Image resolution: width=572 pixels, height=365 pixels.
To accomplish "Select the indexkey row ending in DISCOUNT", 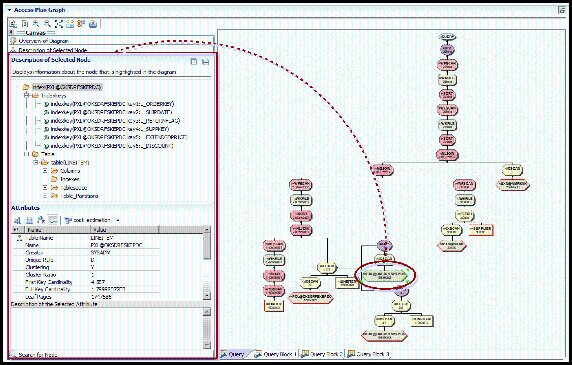I will click(x=112, y=146).
